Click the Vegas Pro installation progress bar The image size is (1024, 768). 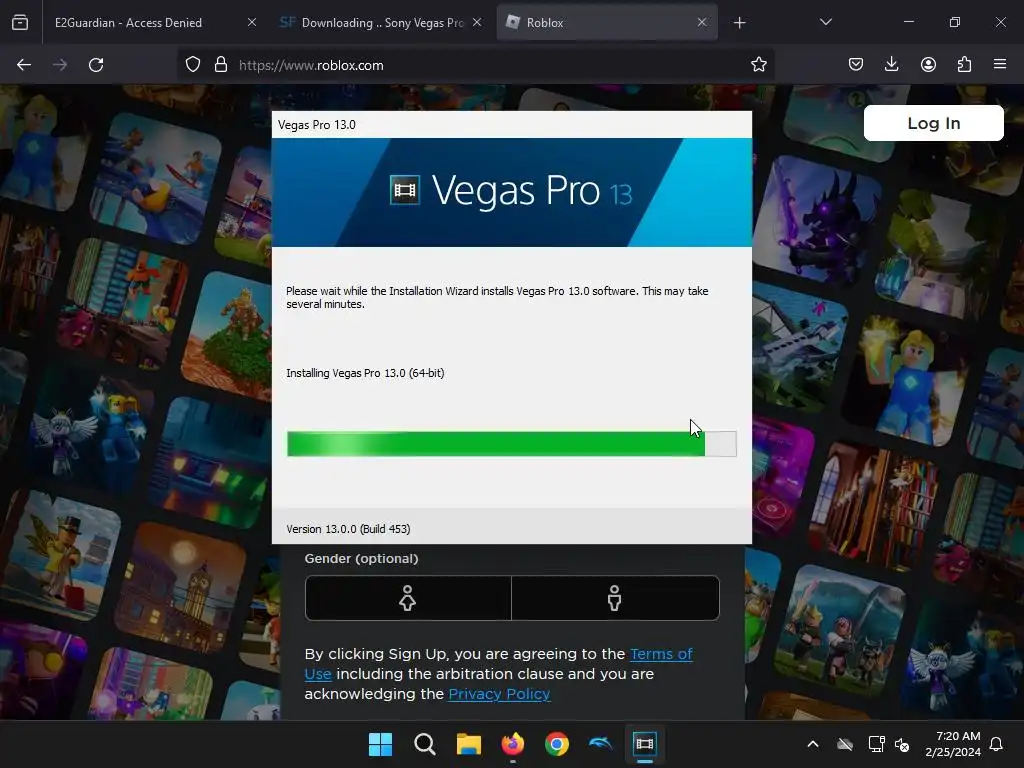(x=512, y=444)
